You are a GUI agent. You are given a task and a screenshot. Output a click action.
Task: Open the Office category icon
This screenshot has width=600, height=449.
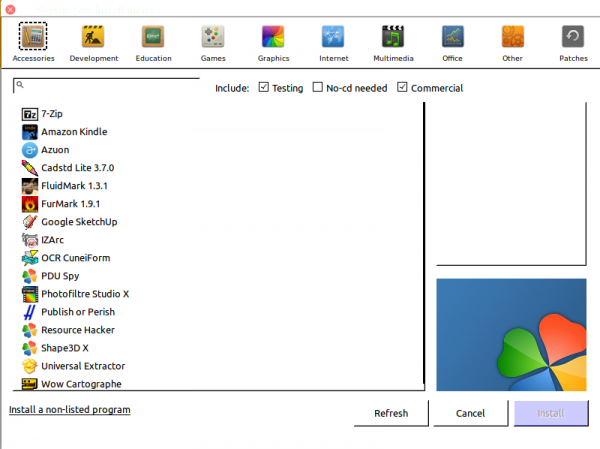[x=453, y=36]
